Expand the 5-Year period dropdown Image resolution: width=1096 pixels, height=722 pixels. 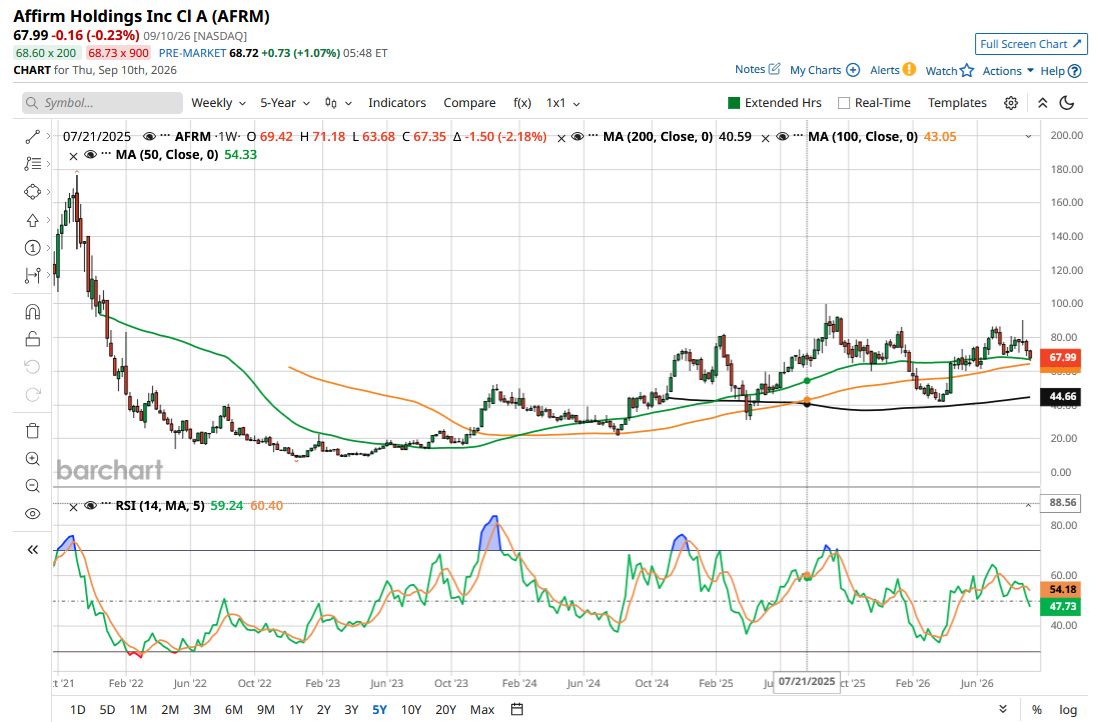click(284, 103)
